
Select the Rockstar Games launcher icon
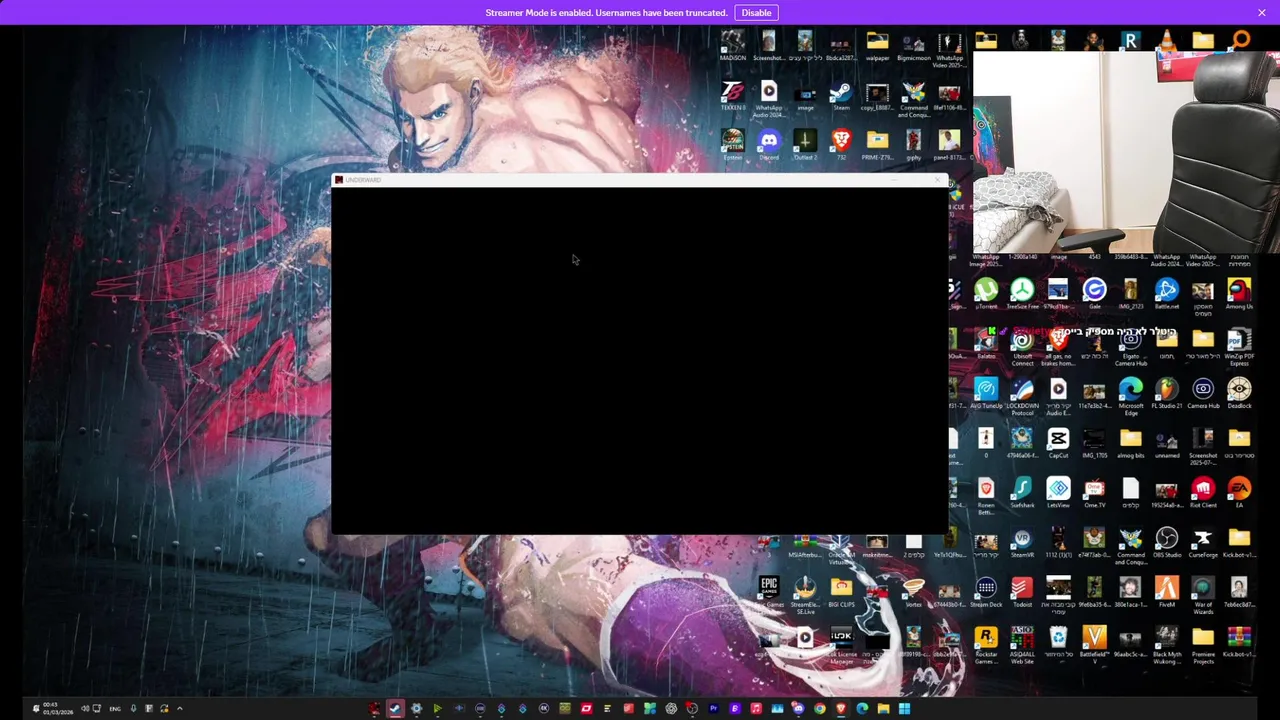[x=986, y=645]
